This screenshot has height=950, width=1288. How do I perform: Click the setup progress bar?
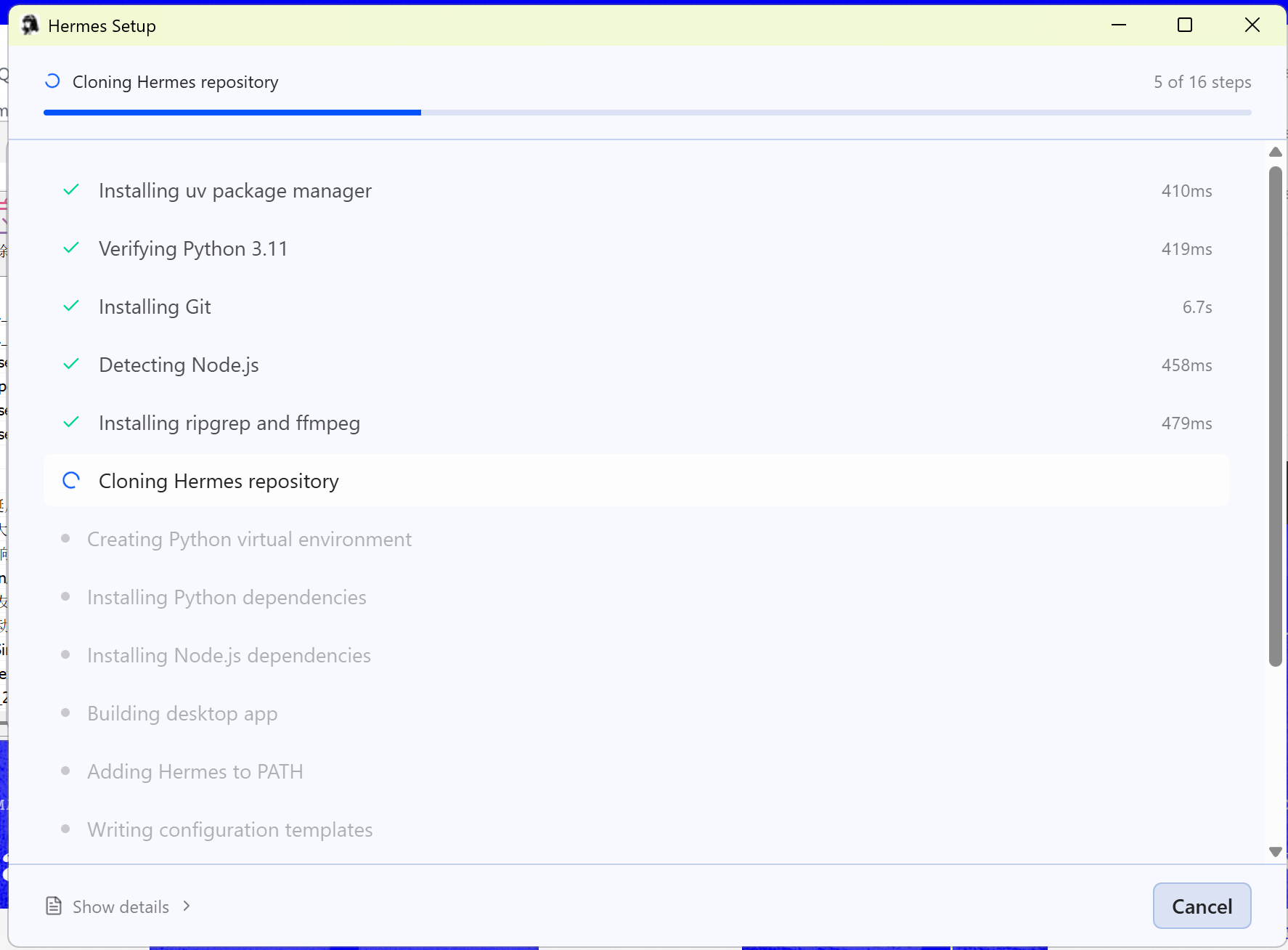coord(647,113)
